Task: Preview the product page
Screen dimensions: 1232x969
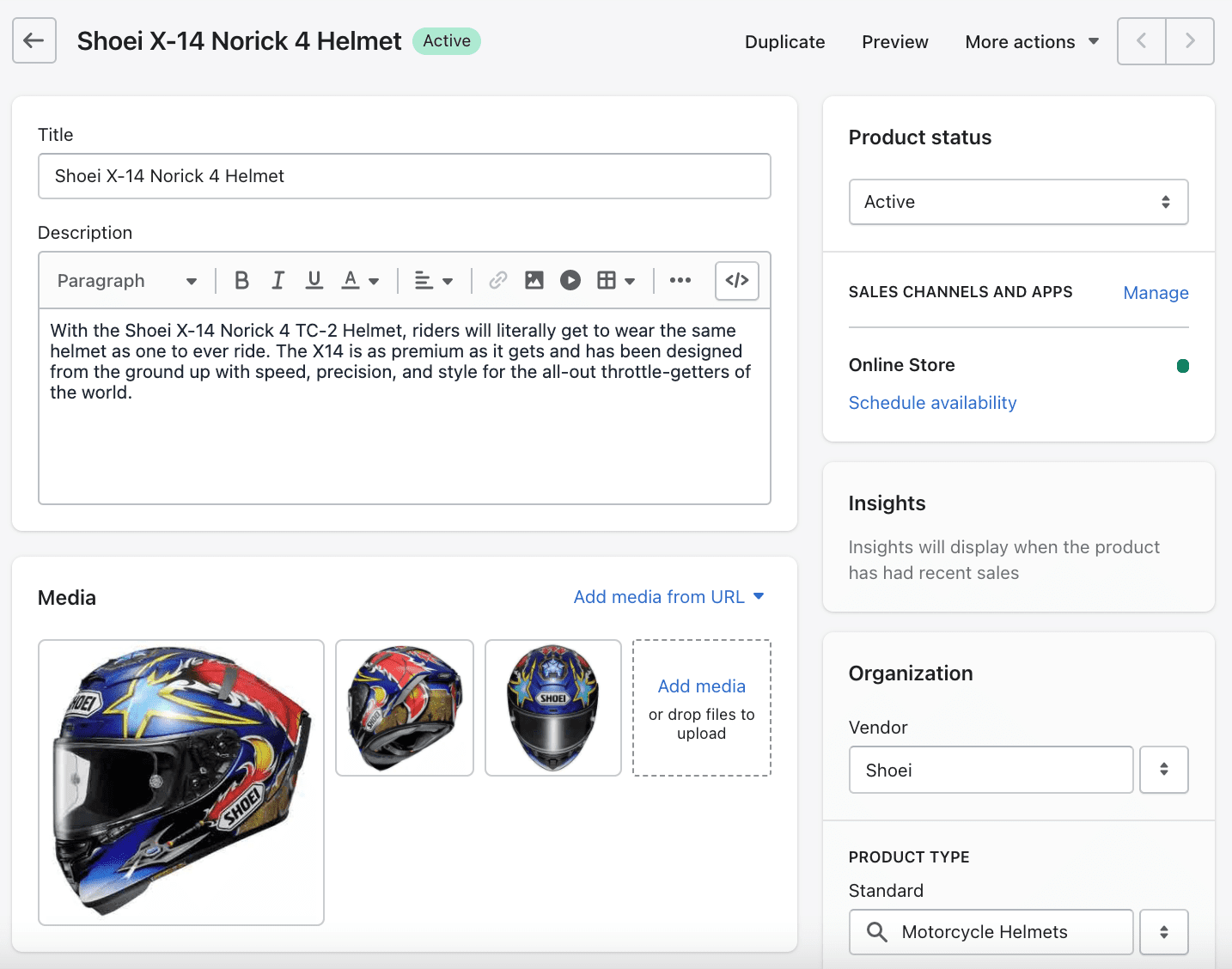Action: coord(895,42)
